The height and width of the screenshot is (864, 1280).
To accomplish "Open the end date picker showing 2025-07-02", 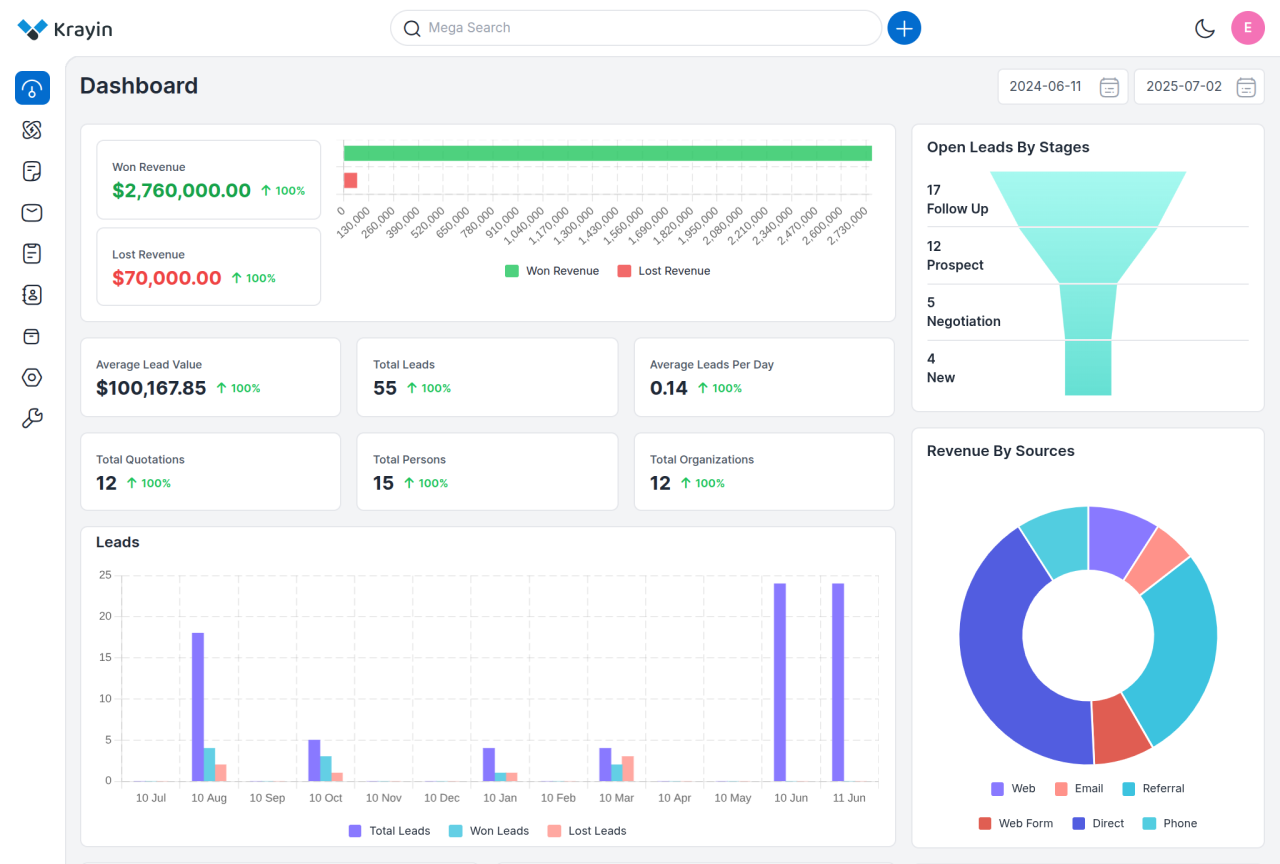I will 1198,87.
